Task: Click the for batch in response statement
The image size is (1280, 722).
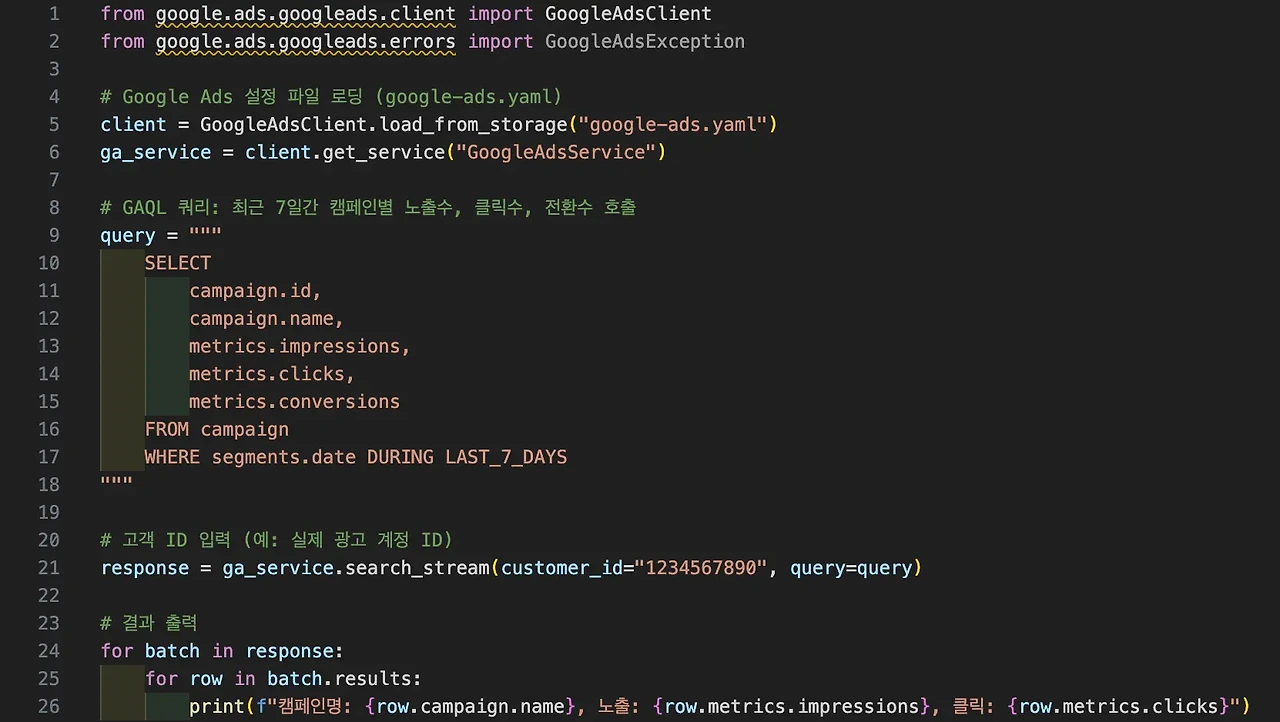Action: click(x=222, y=651)
